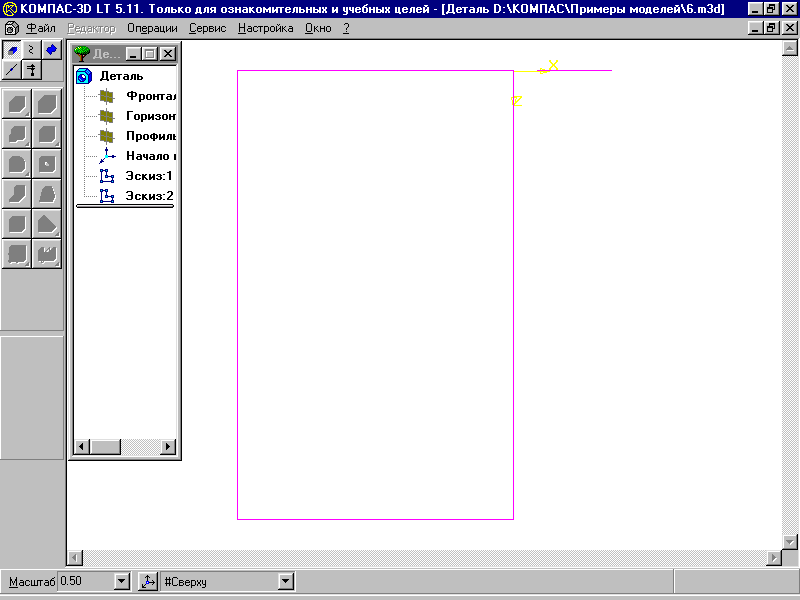The height and width of the screenshot is (600, 800).
Task: Click the Деталь part icon in the tree
Action: point(84,76)
